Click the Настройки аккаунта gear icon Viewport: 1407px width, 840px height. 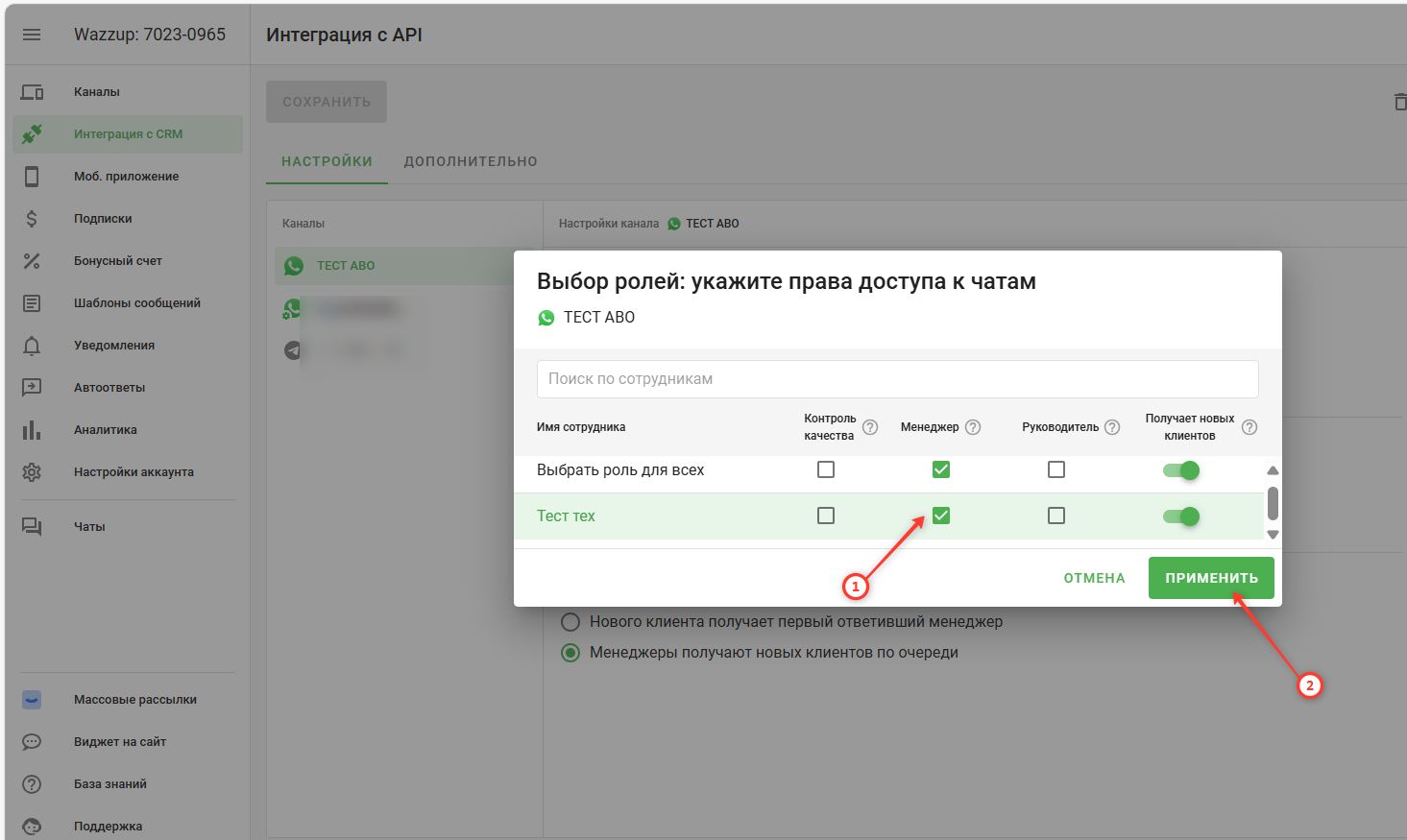32,472
